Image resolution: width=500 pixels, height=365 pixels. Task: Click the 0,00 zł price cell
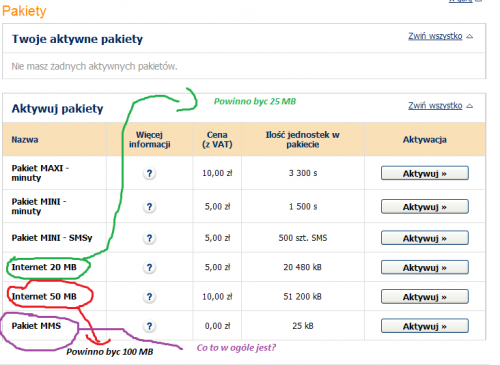coord(217,326)
